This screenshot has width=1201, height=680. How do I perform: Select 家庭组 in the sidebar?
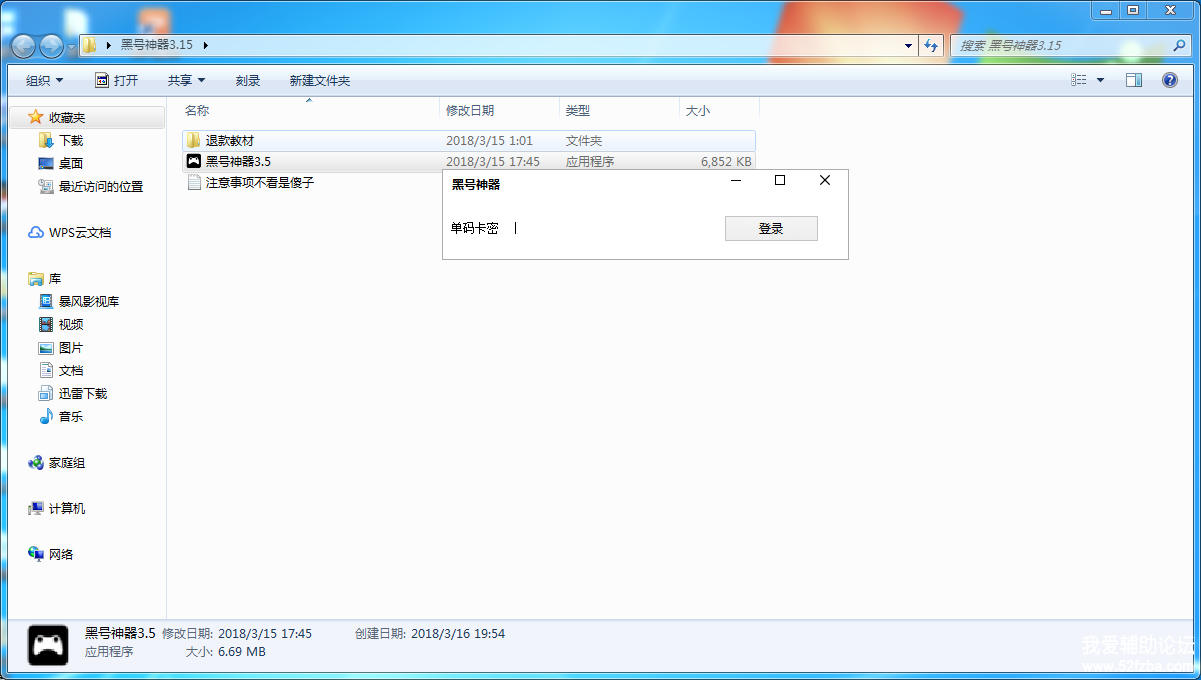tap(67, 463)
